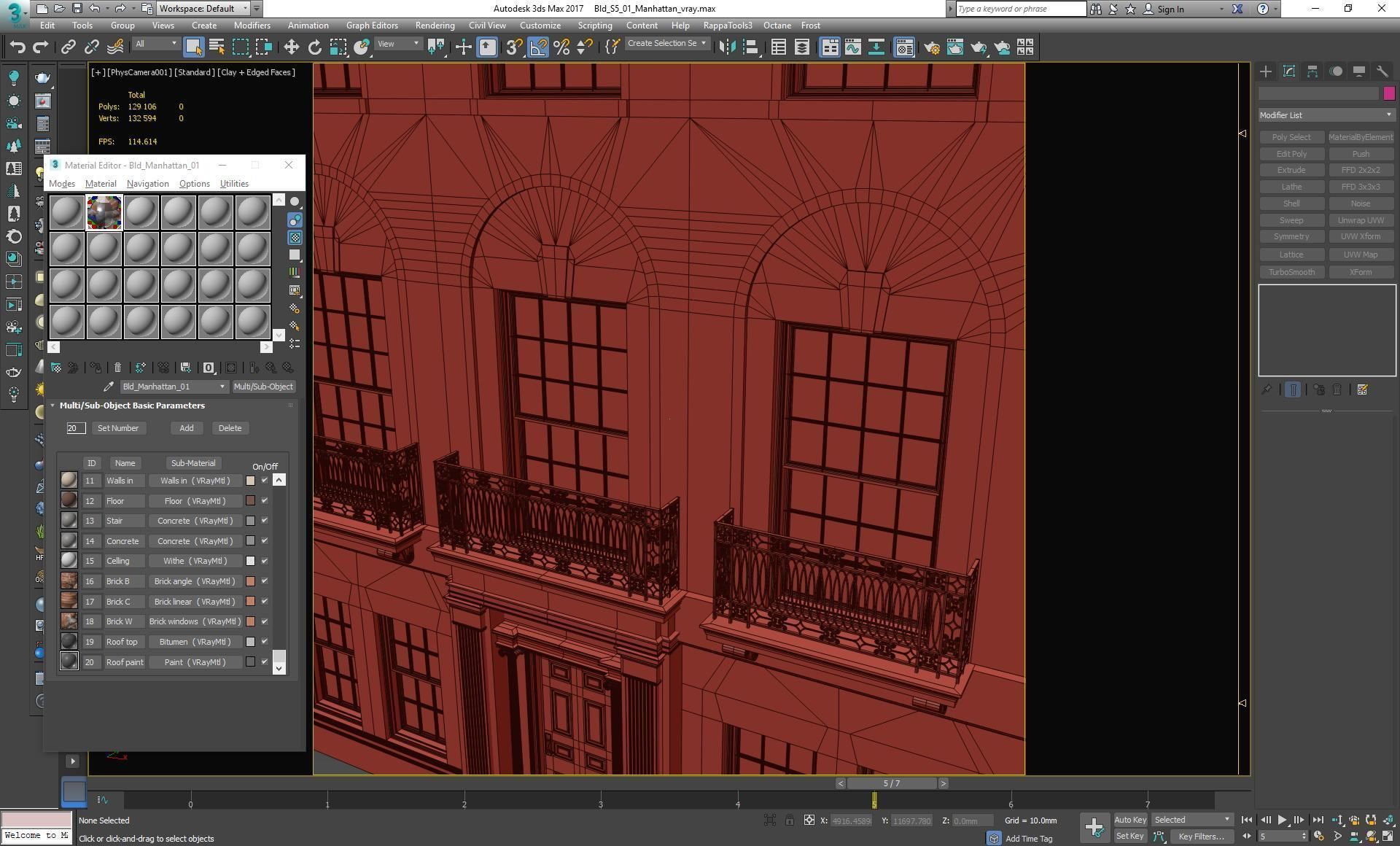Open the Render Setup icon
1400x846 pixels.
click(932, 47)
